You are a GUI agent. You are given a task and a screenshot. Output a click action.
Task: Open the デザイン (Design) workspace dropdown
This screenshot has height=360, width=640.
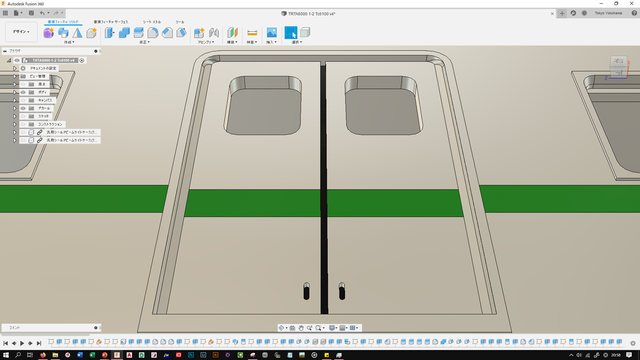click(x=21, y=32)
